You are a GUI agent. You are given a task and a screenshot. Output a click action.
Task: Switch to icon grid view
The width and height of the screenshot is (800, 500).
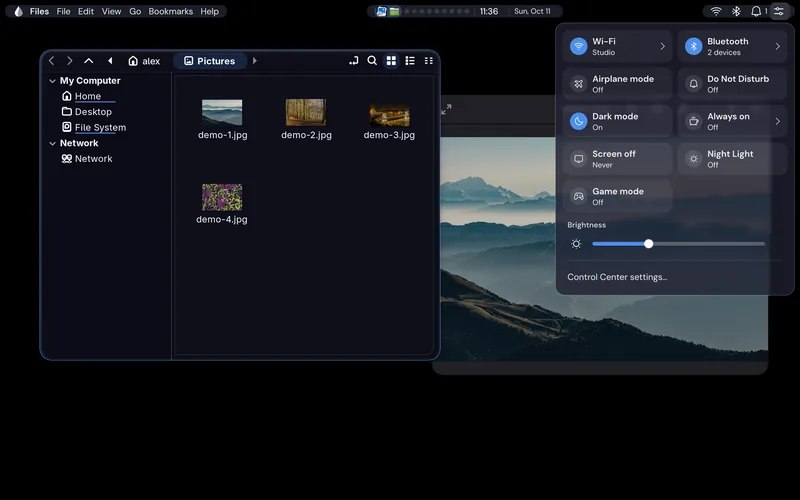391,61
